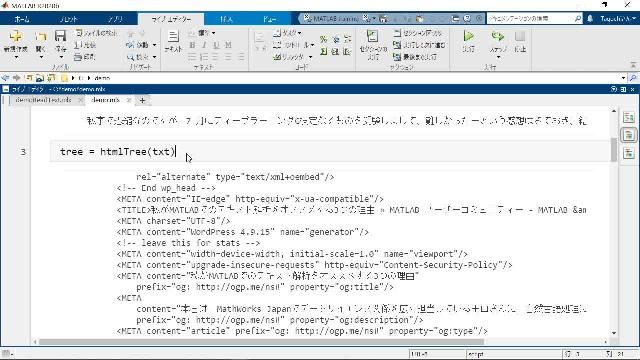The image size is (640, 360).
Task: Click the Print (印刷) button
Action: 85,57
